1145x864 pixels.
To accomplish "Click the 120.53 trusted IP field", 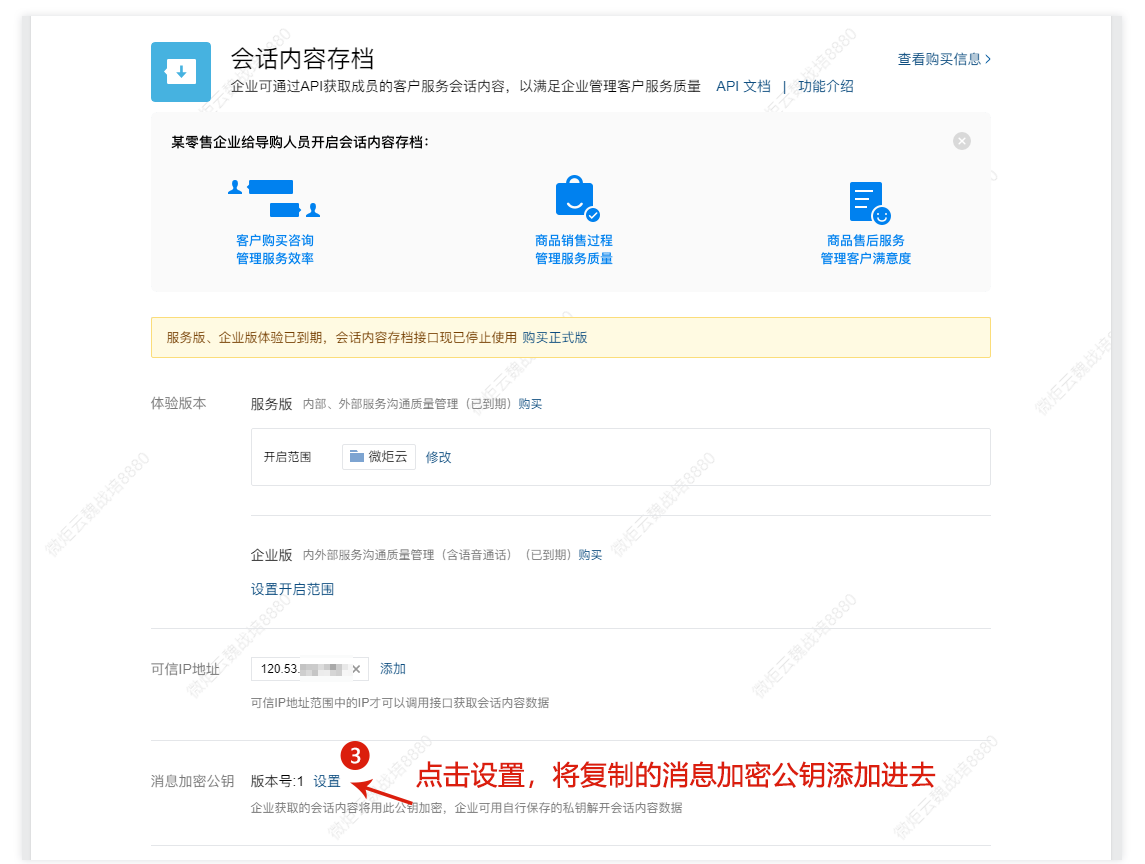I will [310, 669].
